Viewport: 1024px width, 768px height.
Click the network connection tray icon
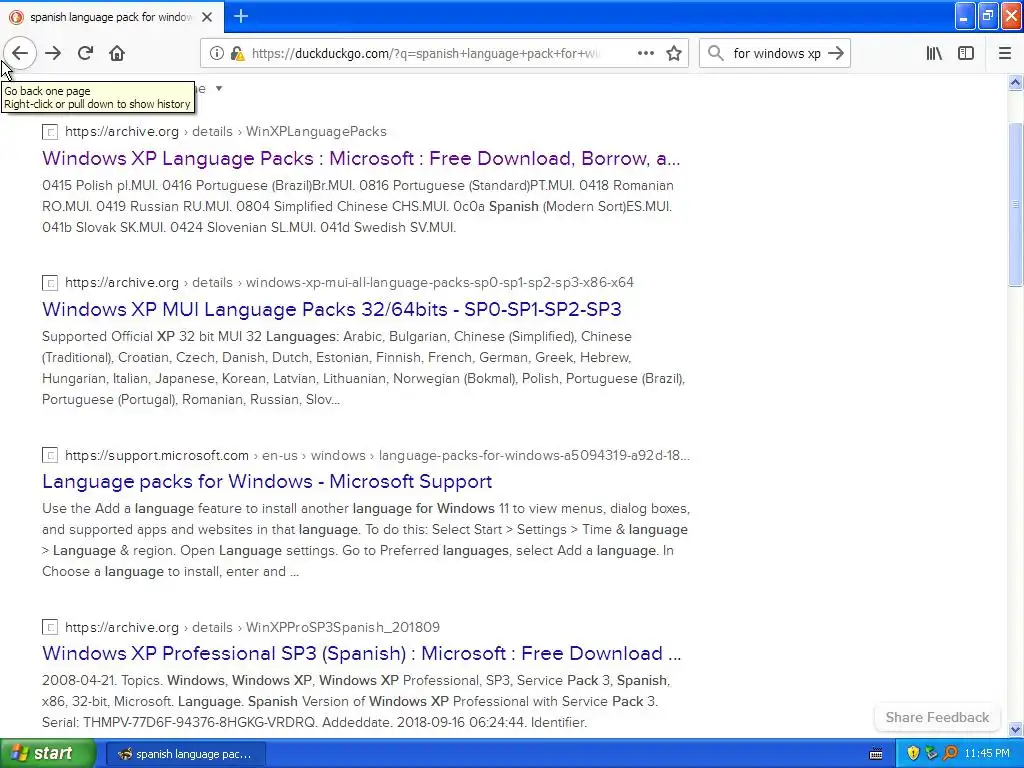pos(932,754)
